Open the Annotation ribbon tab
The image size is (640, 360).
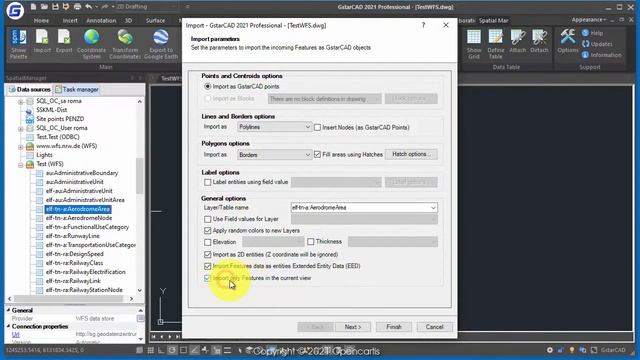(x=101, y=20)
